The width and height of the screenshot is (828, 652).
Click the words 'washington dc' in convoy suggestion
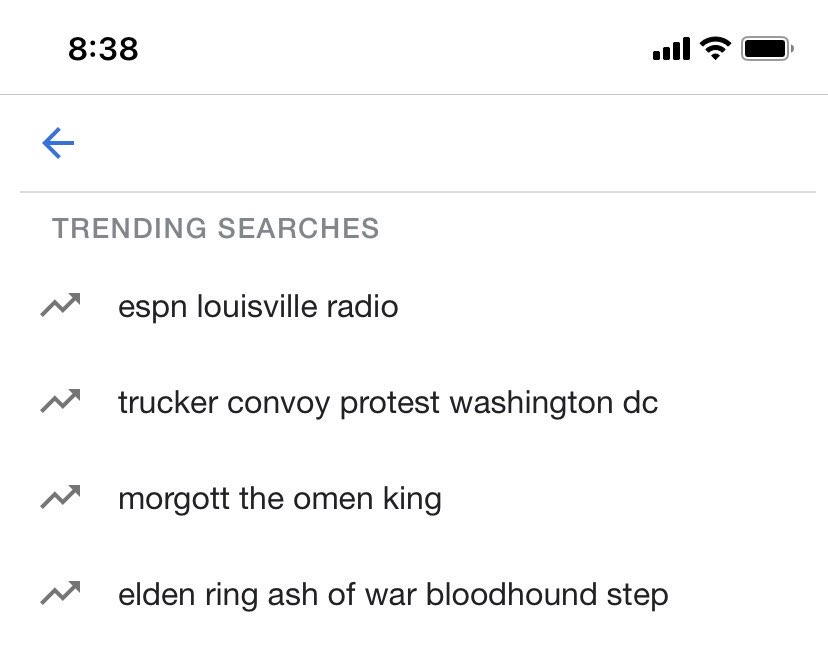click(554, 402)
